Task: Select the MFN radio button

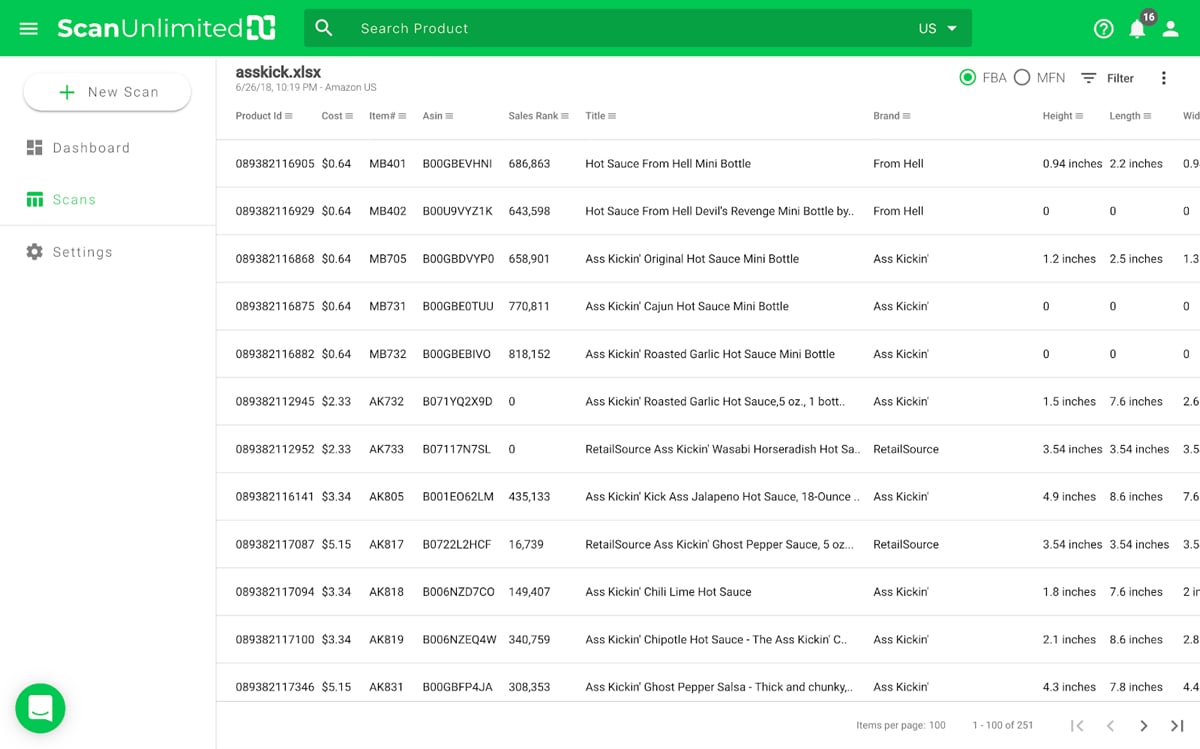Action: 1022,77
